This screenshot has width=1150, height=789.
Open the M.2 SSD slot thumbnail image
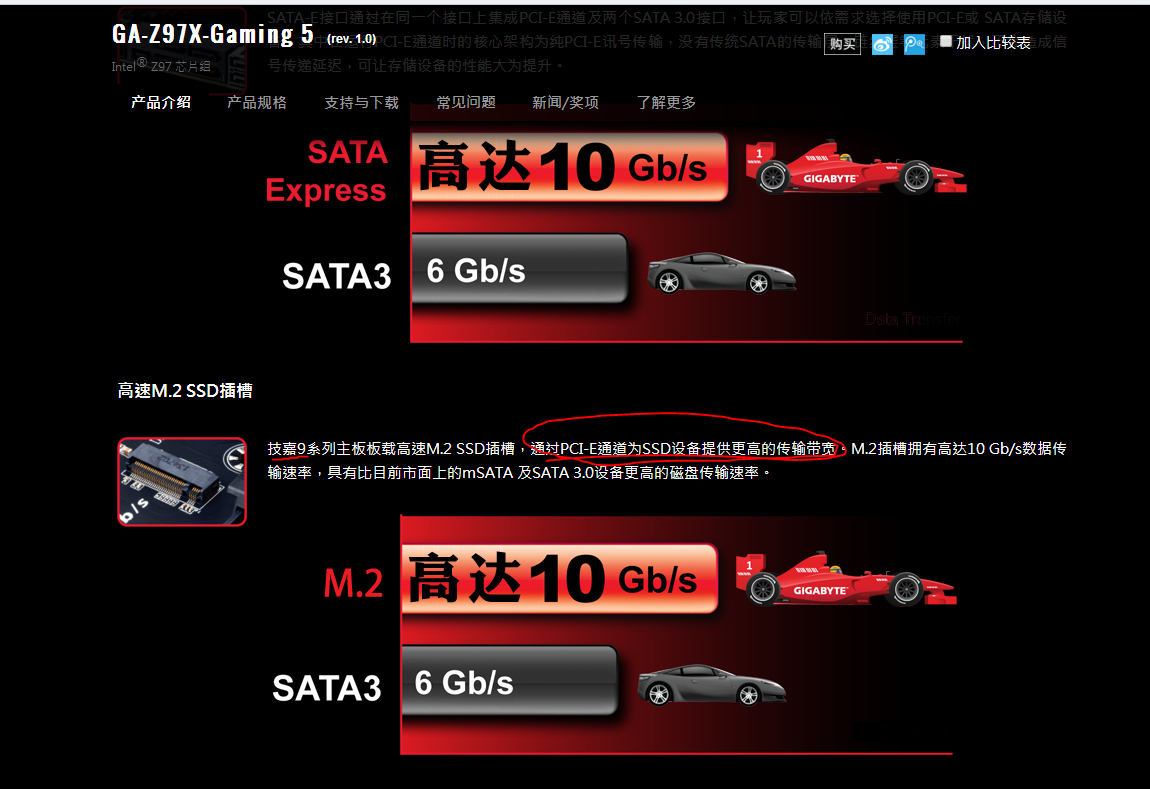(182, 482)
